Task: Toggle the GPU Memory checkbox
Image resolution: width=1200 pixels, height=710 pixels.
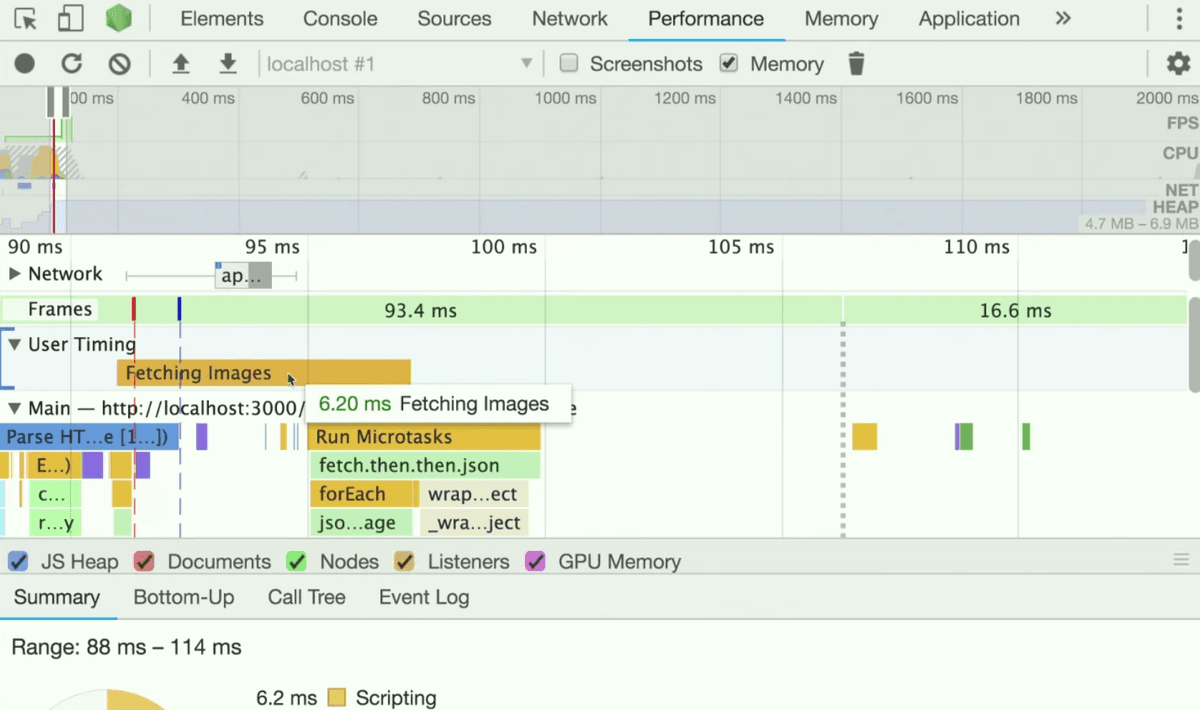Action: (x=536, y=561)
